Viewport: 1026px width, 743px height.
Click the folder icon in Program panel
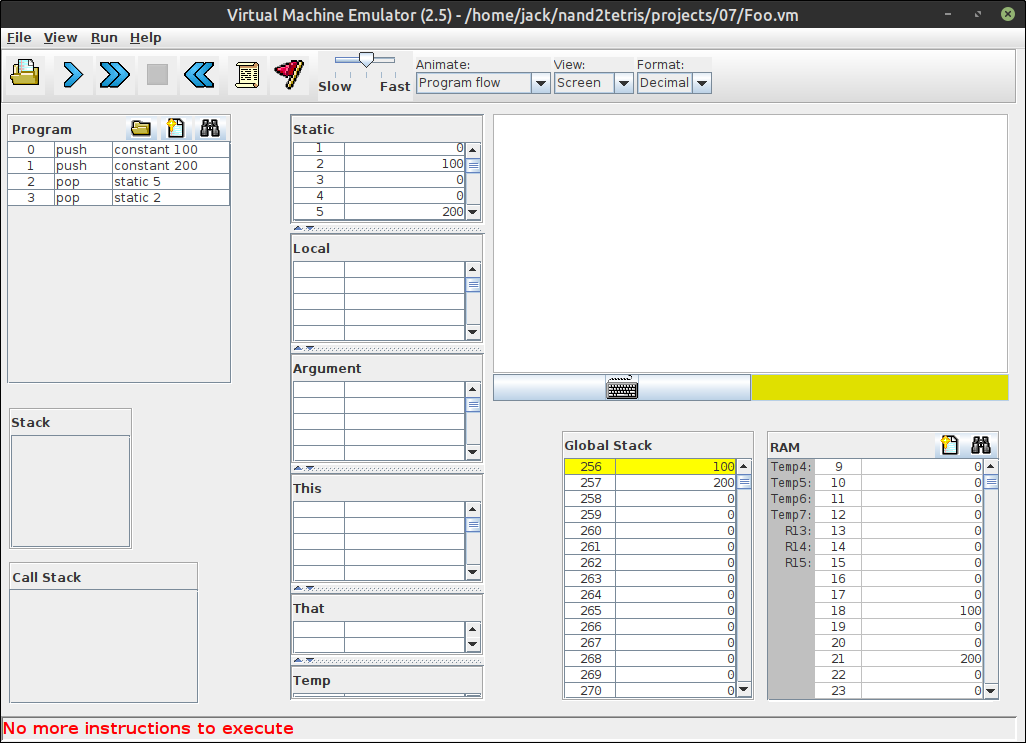pos(141,128)
